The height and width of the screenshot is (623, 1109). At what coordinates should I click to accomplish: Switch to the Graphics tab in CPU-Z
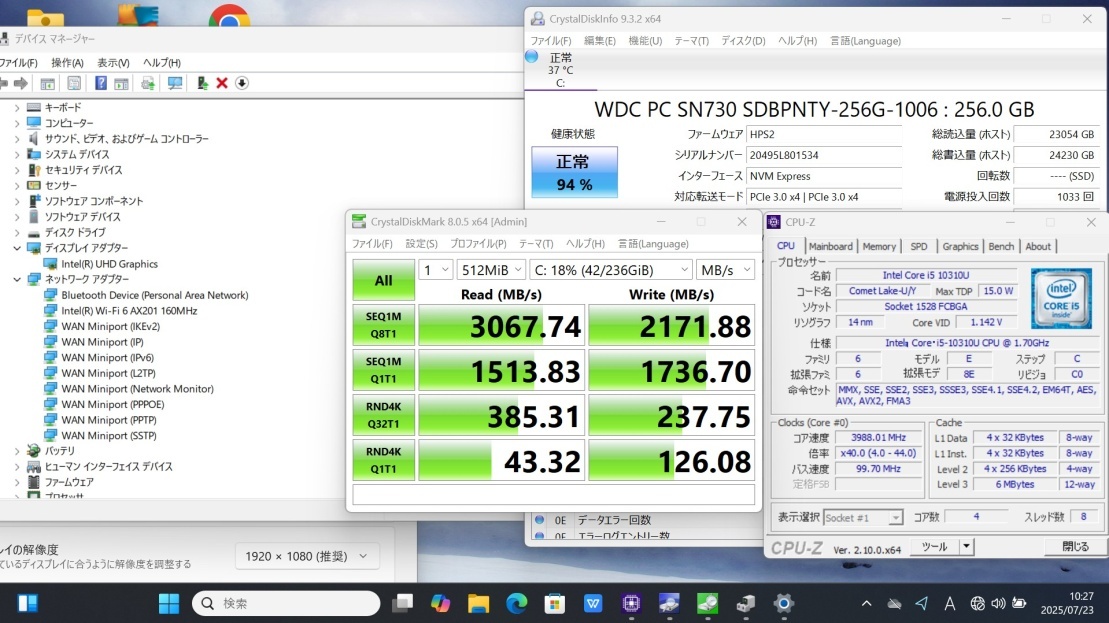(x=960, y=246)
